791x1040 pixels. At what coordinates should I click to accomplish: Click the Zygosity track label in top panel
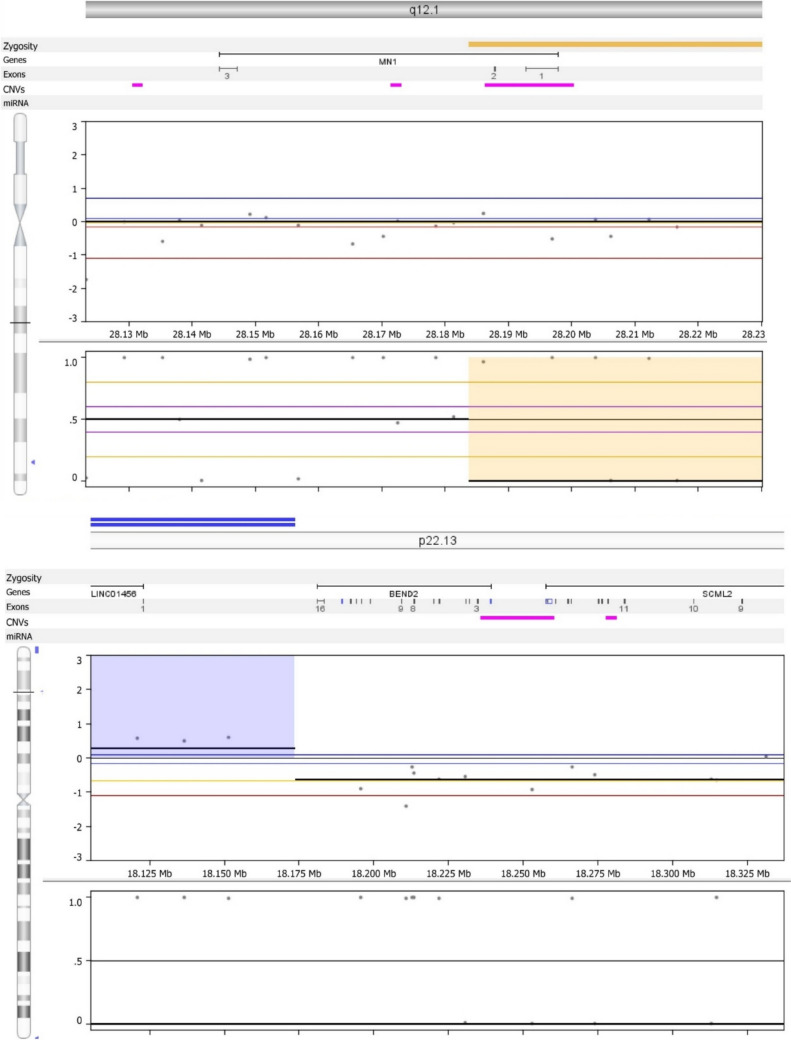click(x=21, y=46)
